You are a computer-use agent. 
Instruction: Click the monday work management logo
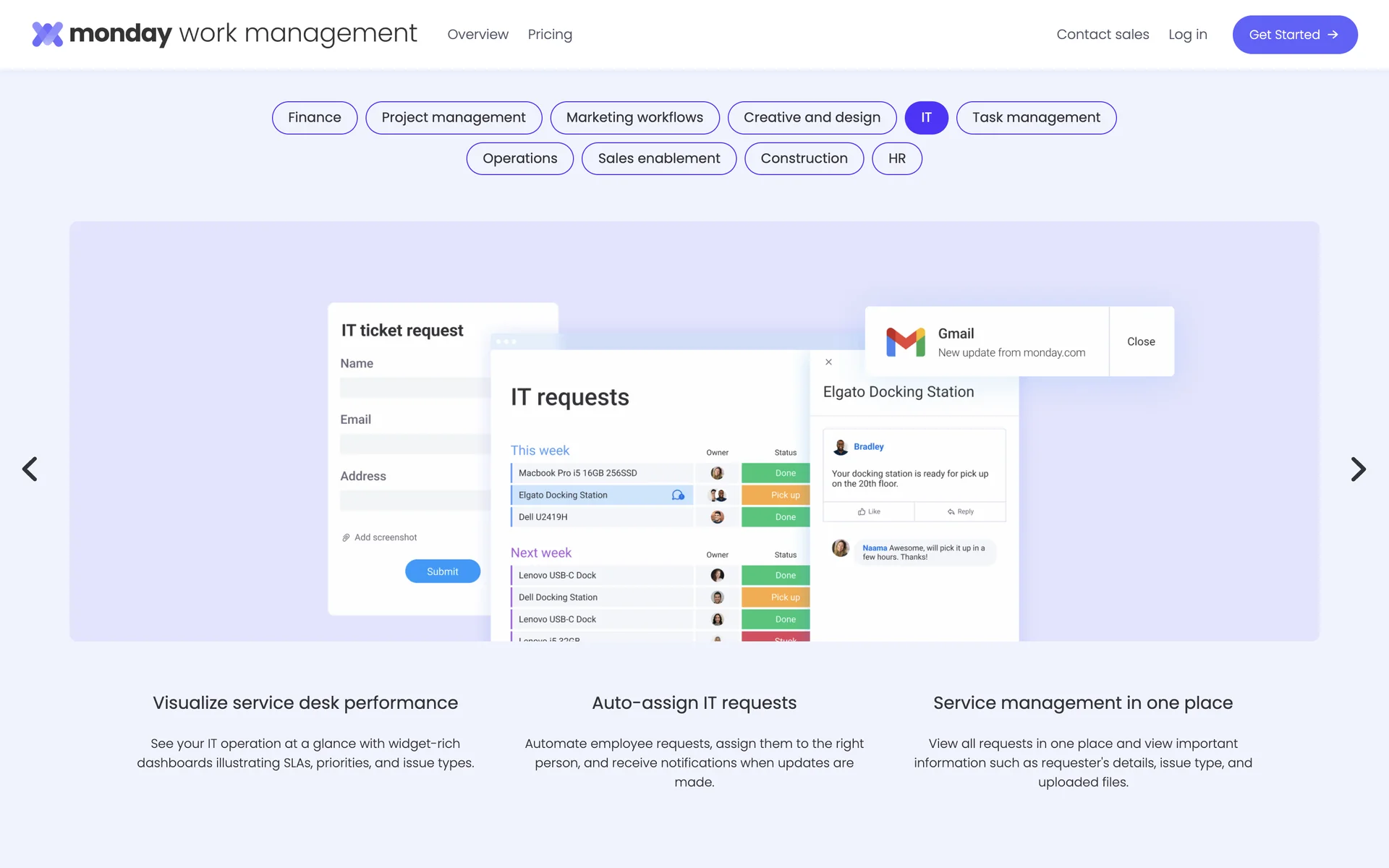224,34
